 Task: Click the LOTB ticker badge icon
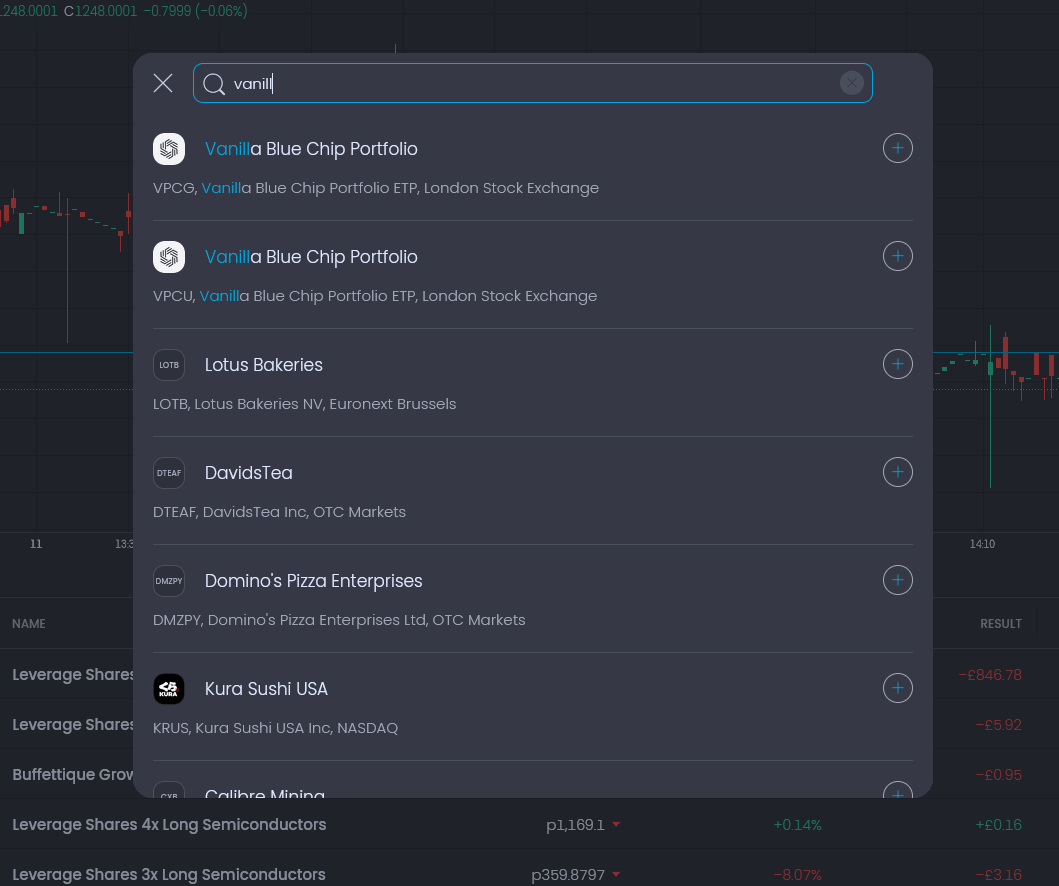pyautogui.click(x=169, y=365)
